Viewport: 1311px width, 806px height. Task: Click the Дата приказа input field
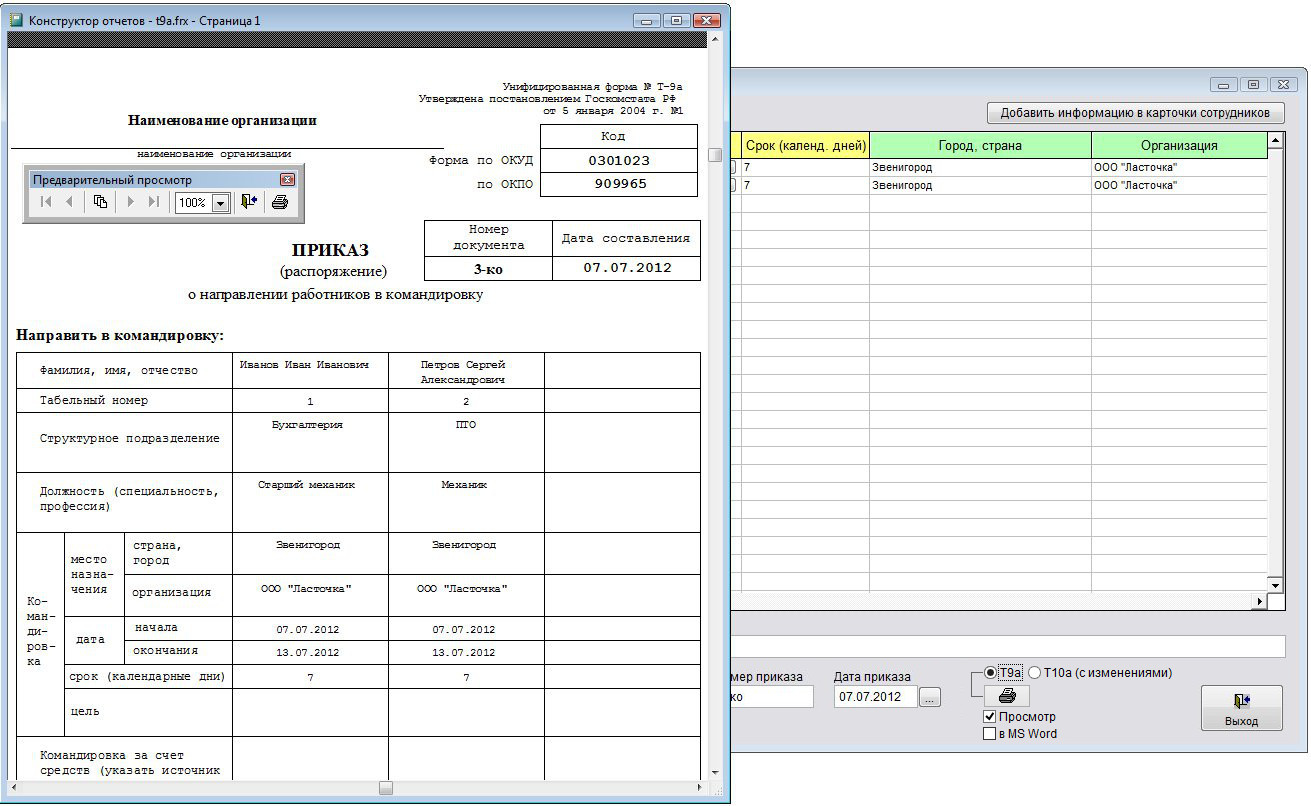[875, 697]
